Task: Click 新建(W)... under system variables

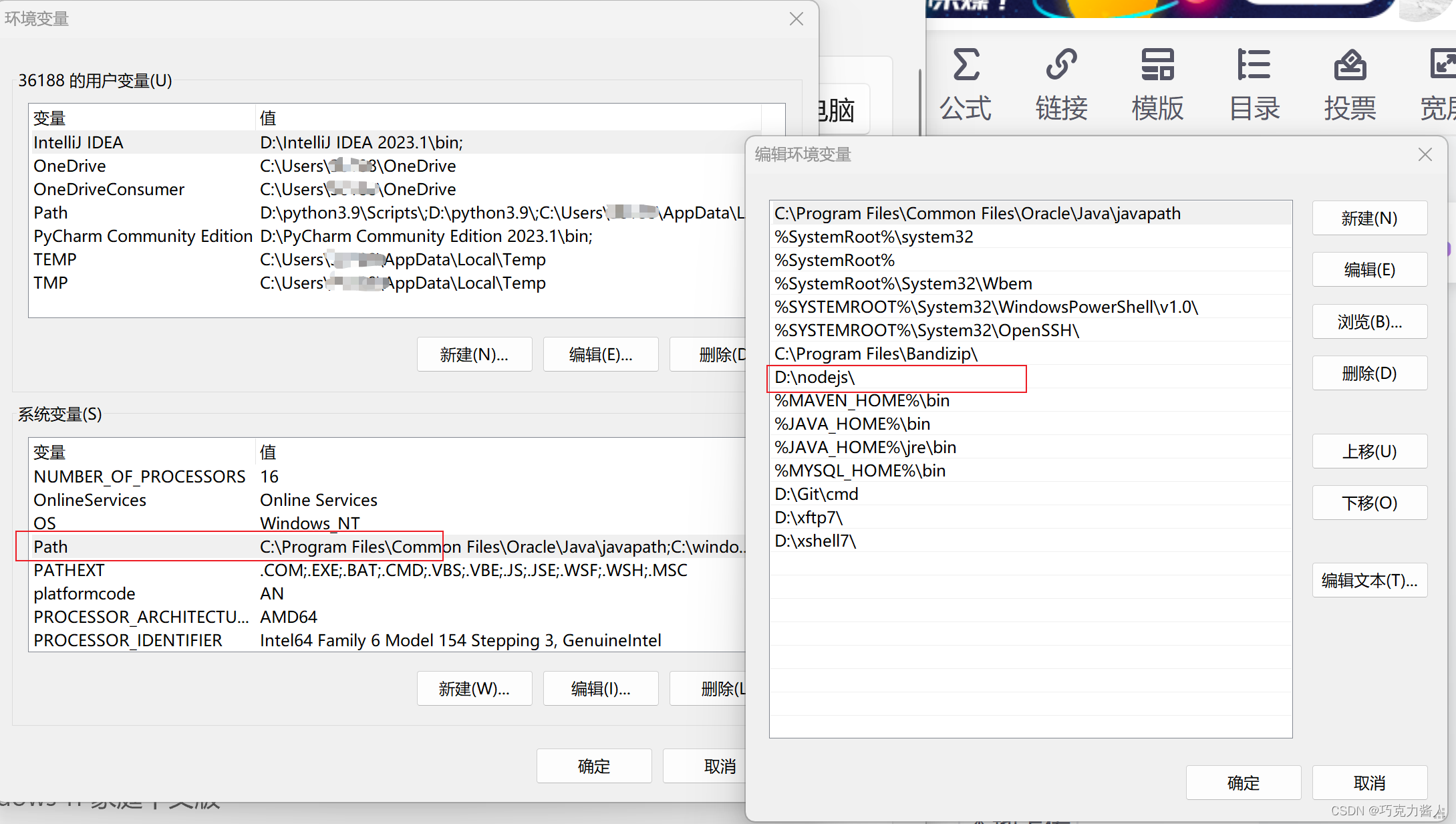Action: [474, 688]
